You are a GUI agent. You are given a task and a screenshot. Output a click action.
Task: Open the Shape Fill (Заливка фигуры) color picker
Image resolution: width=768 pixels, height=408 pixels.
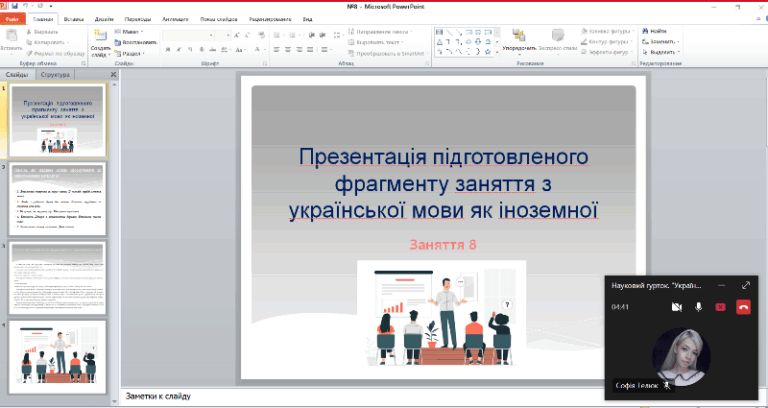coord(609,31)
